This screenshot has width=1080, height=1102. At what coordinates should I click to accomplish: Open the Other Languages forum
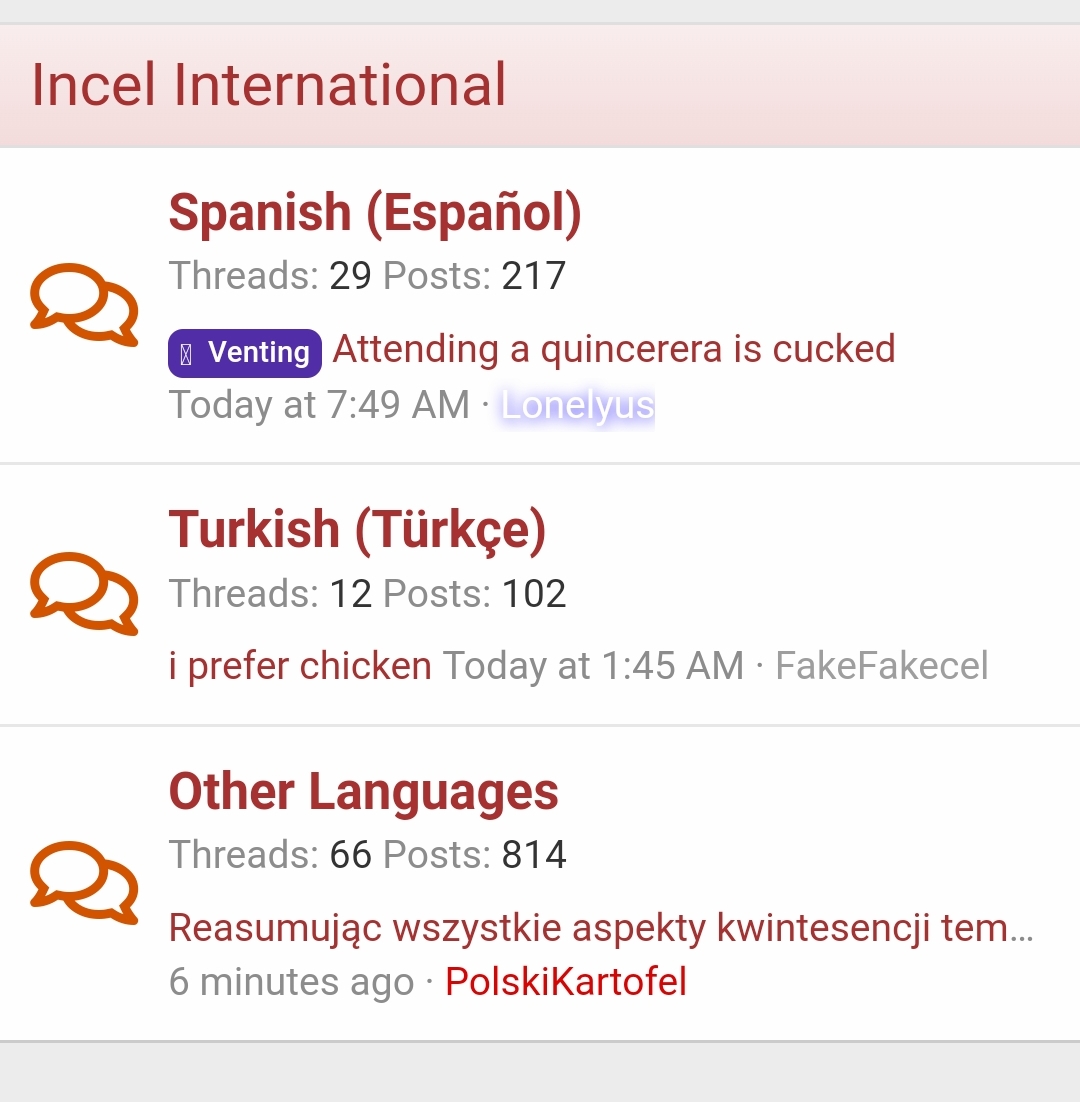point(363,792)
